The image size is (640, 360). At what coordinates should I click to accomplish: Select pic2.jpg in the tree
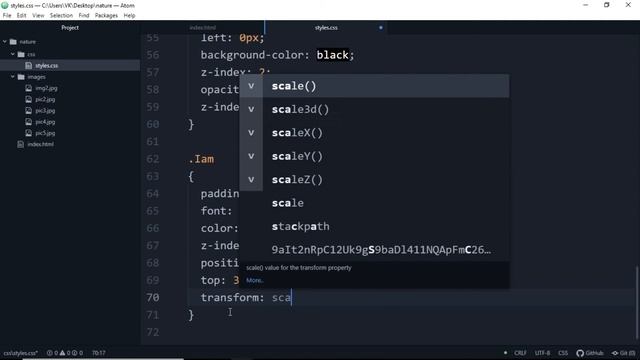pos(45,99)
